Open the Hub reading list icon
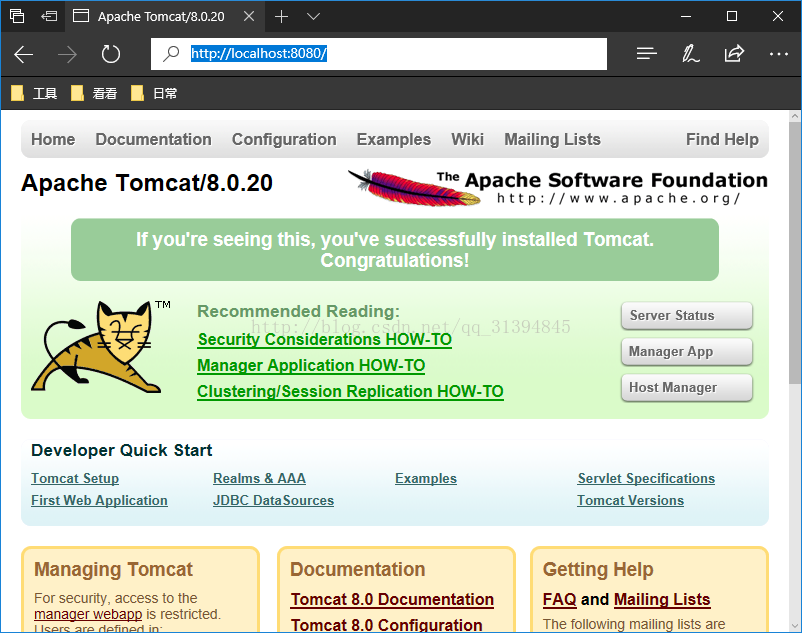 pos(647,54)
